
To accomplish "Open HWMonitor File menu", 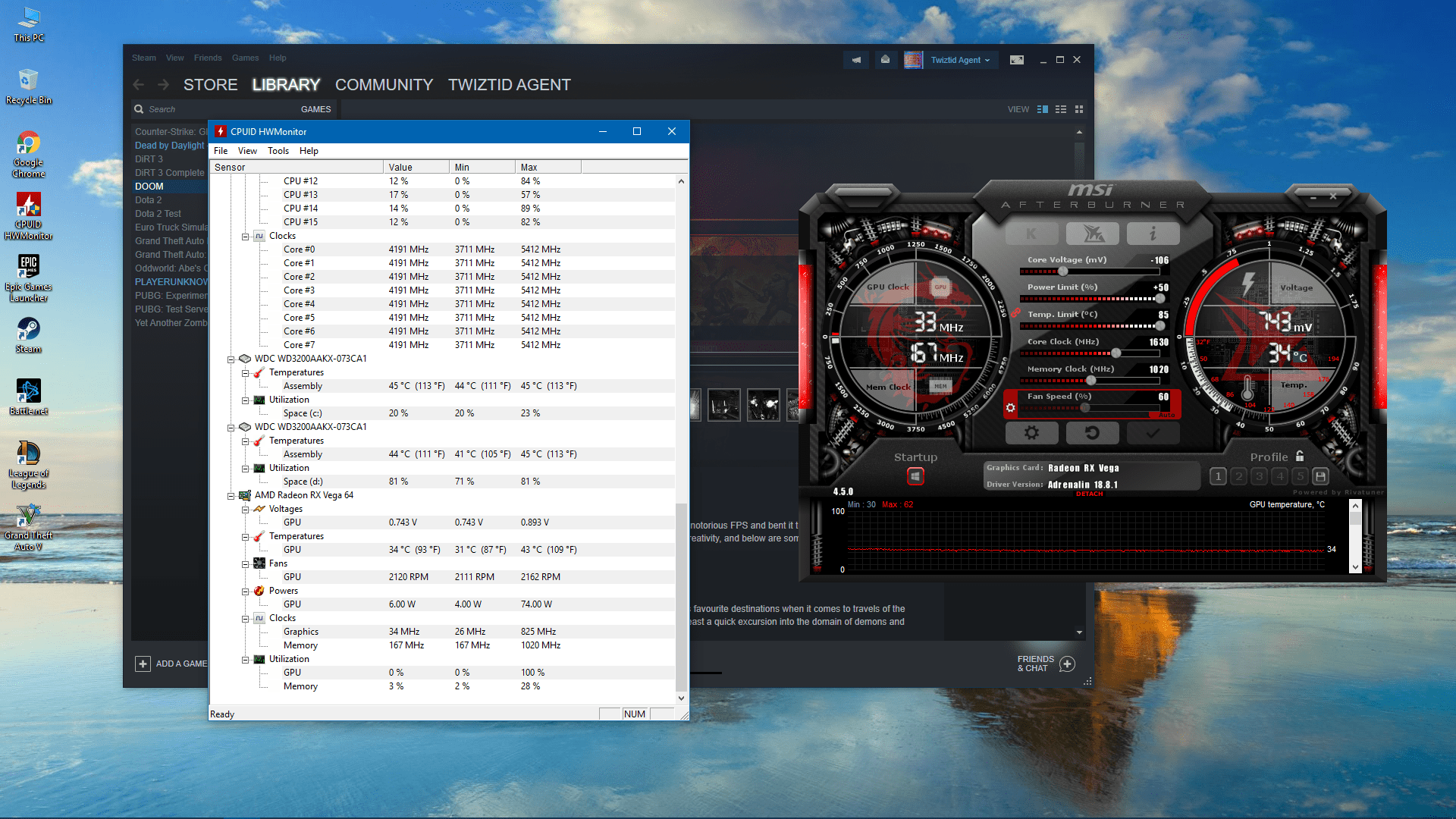I will 221,151.
